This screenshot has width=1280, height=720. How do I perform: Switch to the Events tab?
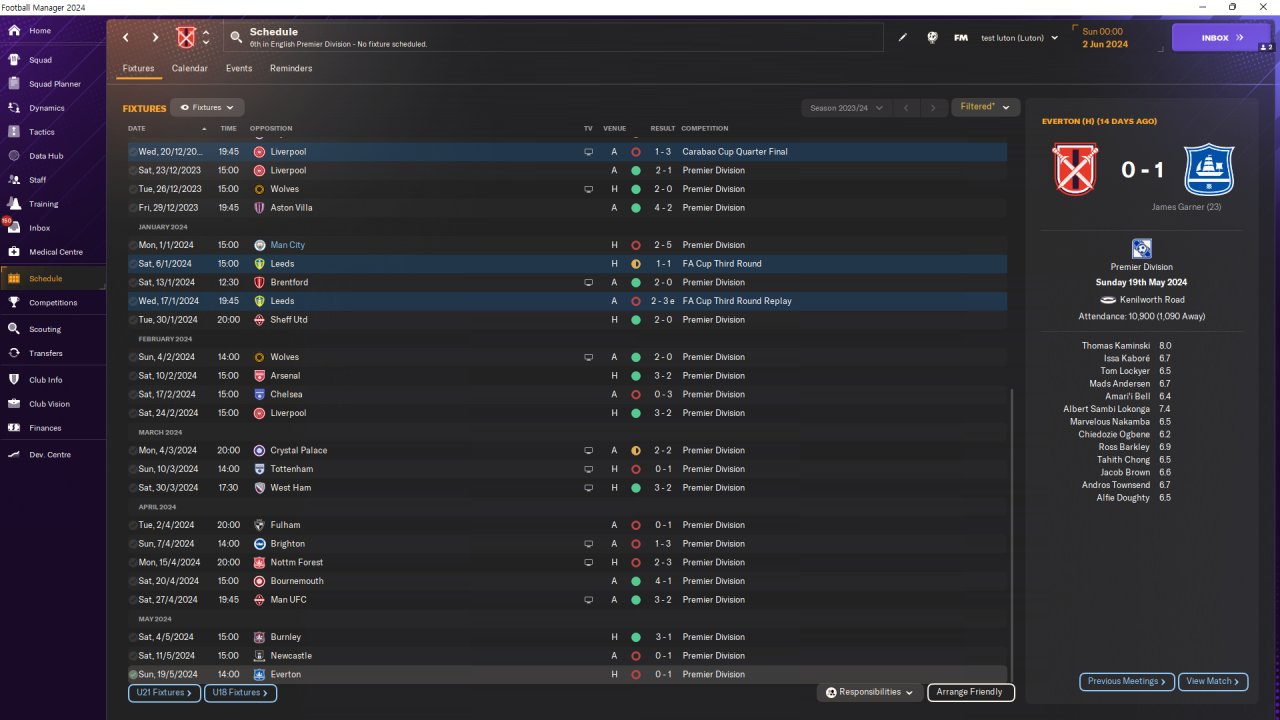click(239, 68)
